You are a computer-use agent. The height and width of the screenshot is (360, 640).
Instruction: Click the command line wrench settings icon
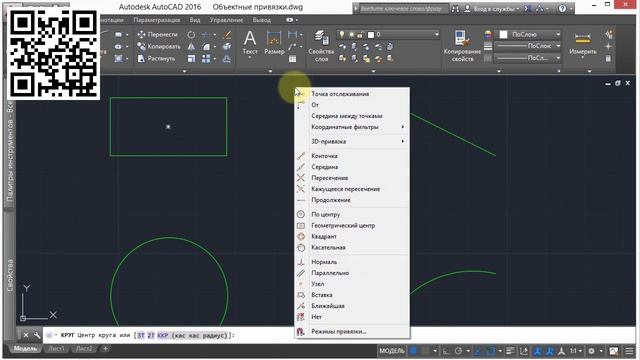pos(37,335)
